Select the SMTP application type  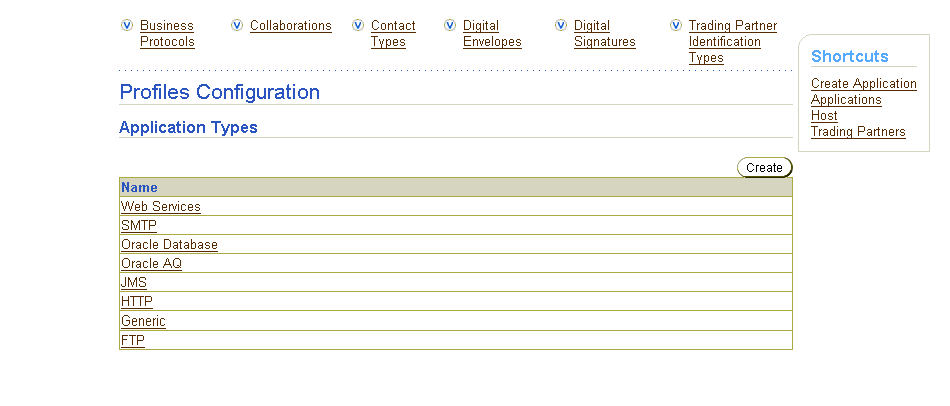[139, 226]
